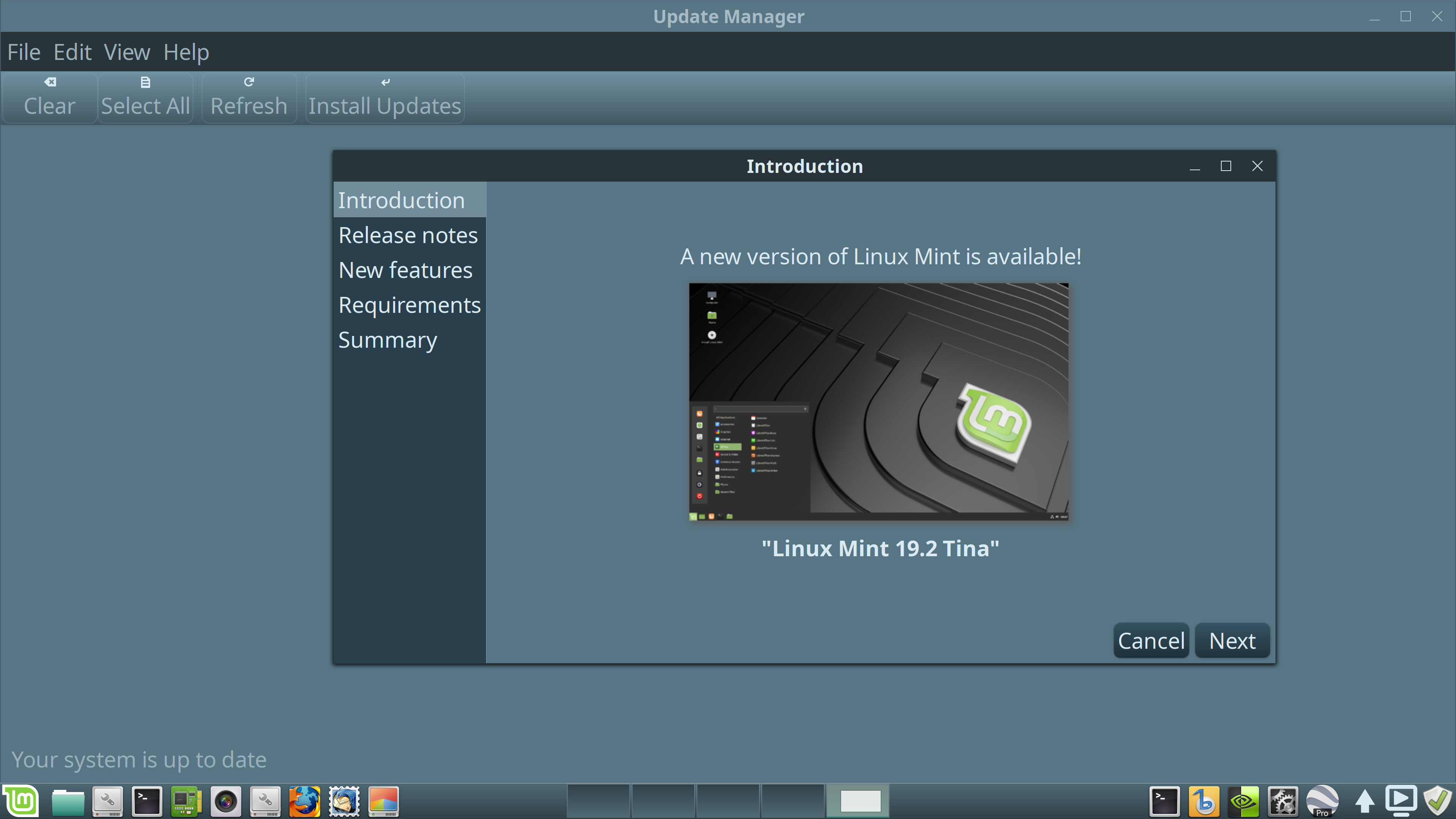The width and height of the screenshot is (1456, 819).
Task: Open the View menu
Action: pos(127,53)
